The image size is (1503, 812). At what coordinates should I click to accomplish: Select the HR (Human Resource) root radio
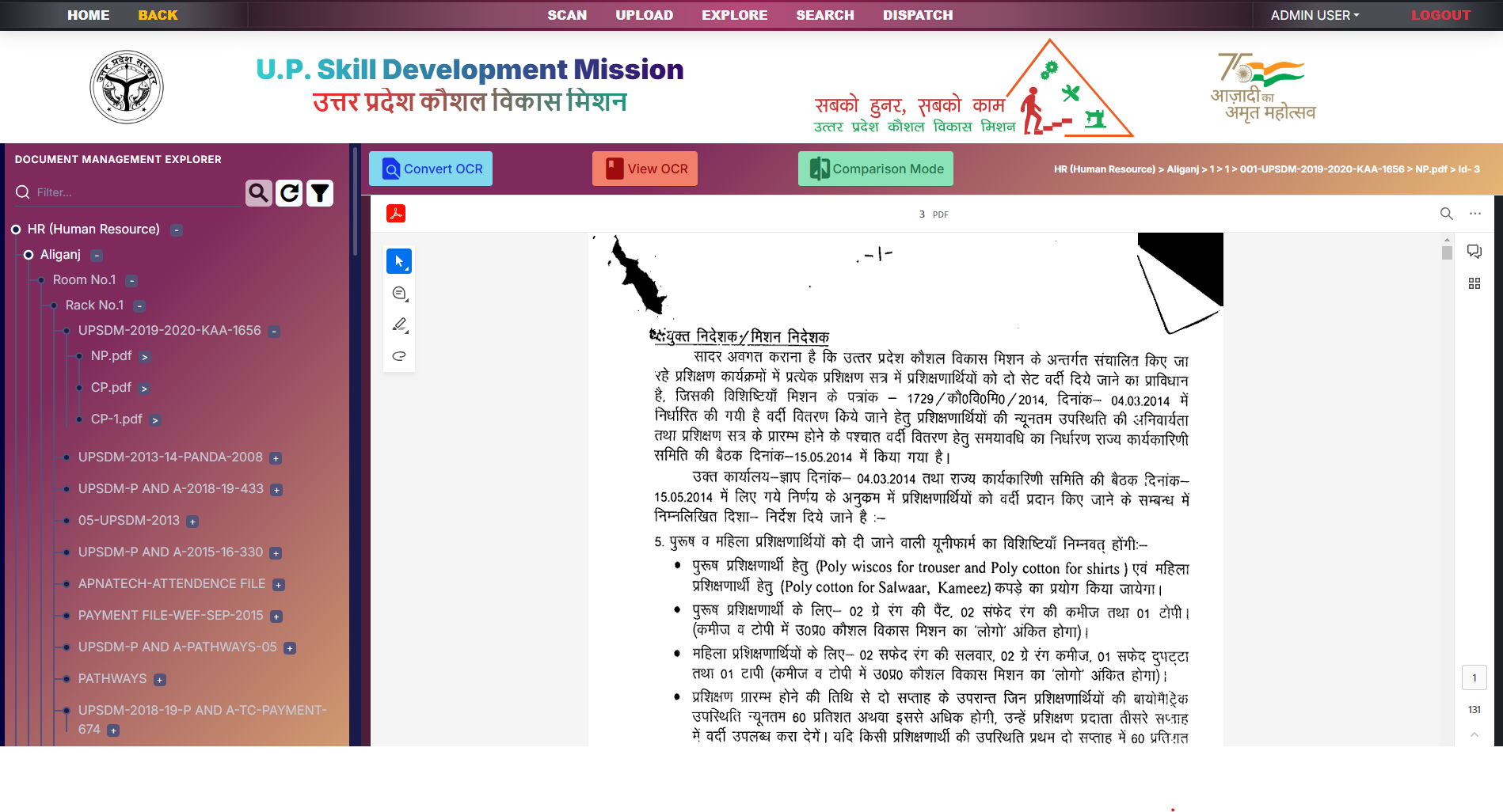tap(16, 230)
